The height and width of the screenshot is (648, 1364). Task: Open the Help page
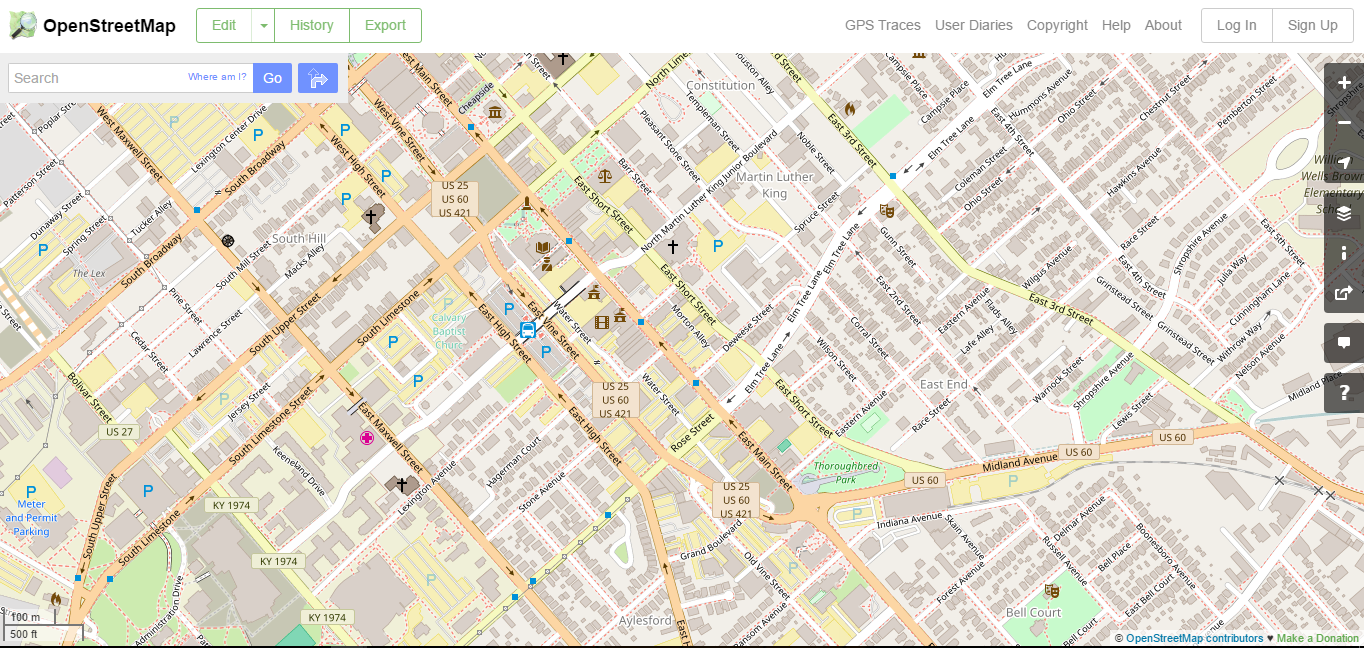(x=1116, y=26)
